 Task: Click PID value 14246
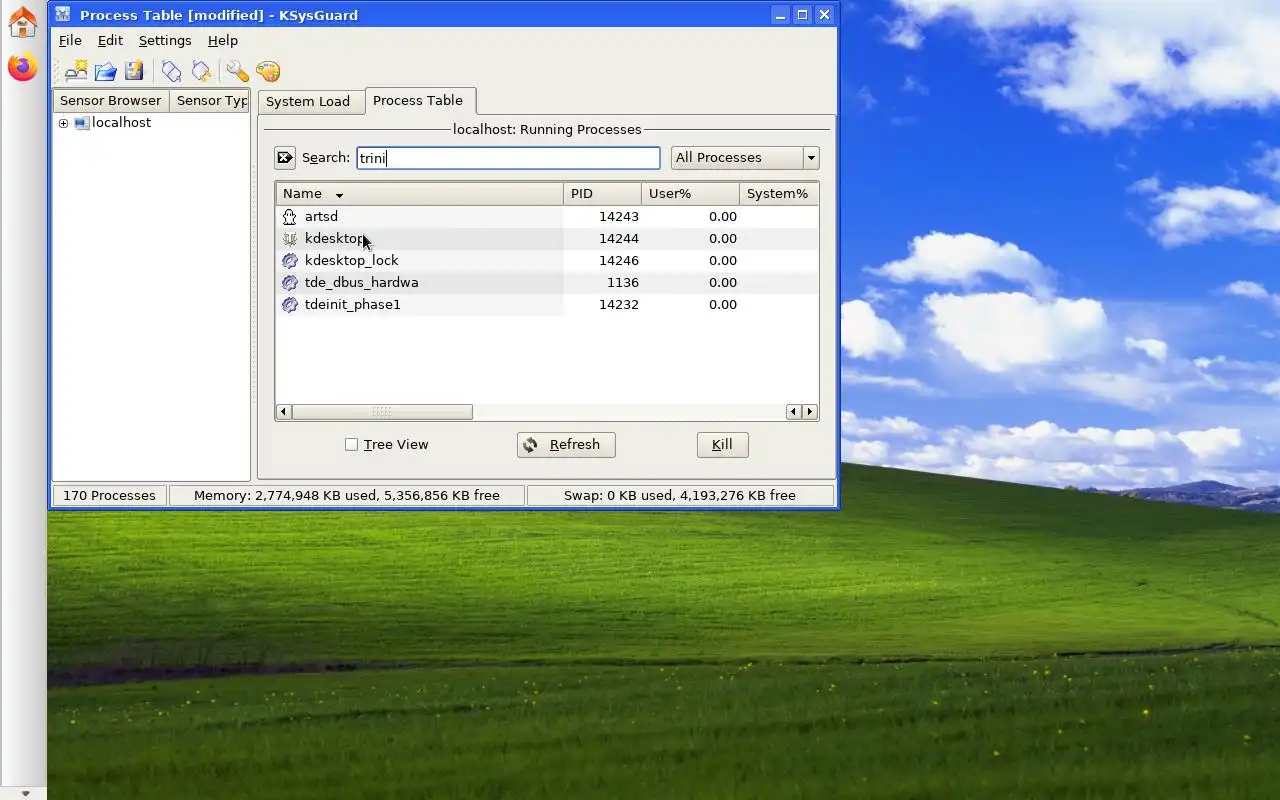[619, 261]
